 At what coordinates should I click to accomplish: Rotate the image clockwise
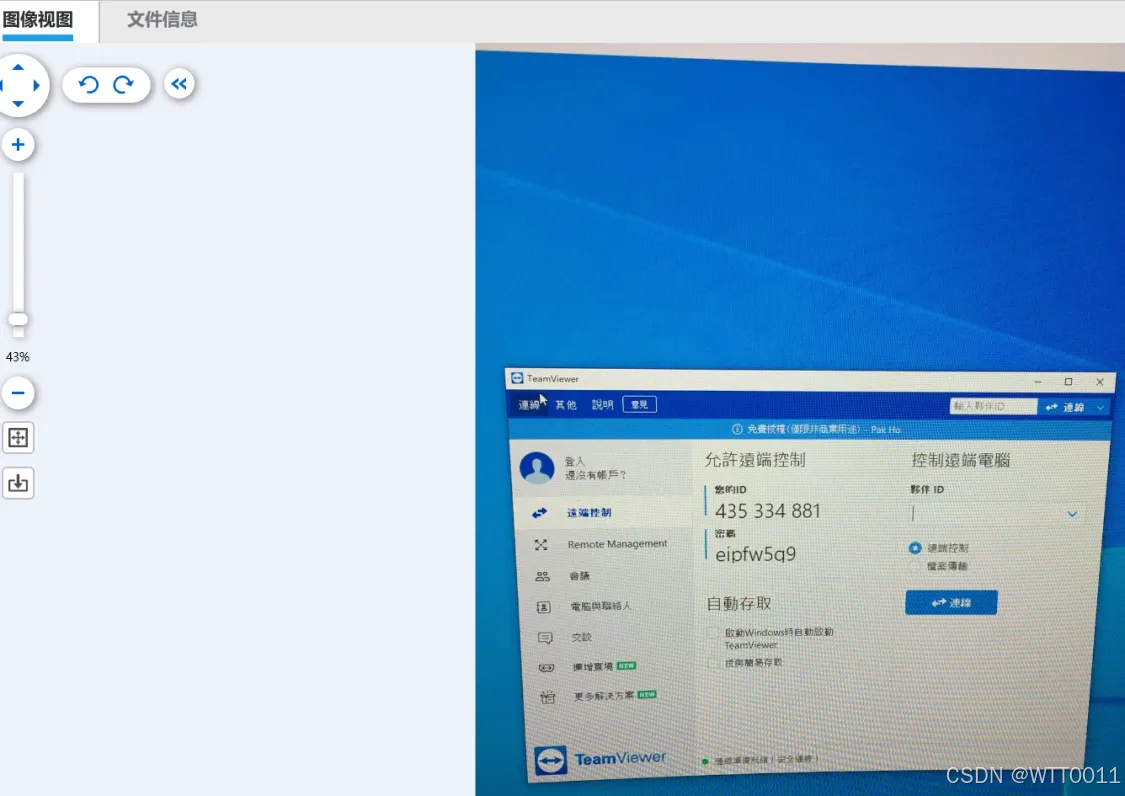click(x=123, y=85)
